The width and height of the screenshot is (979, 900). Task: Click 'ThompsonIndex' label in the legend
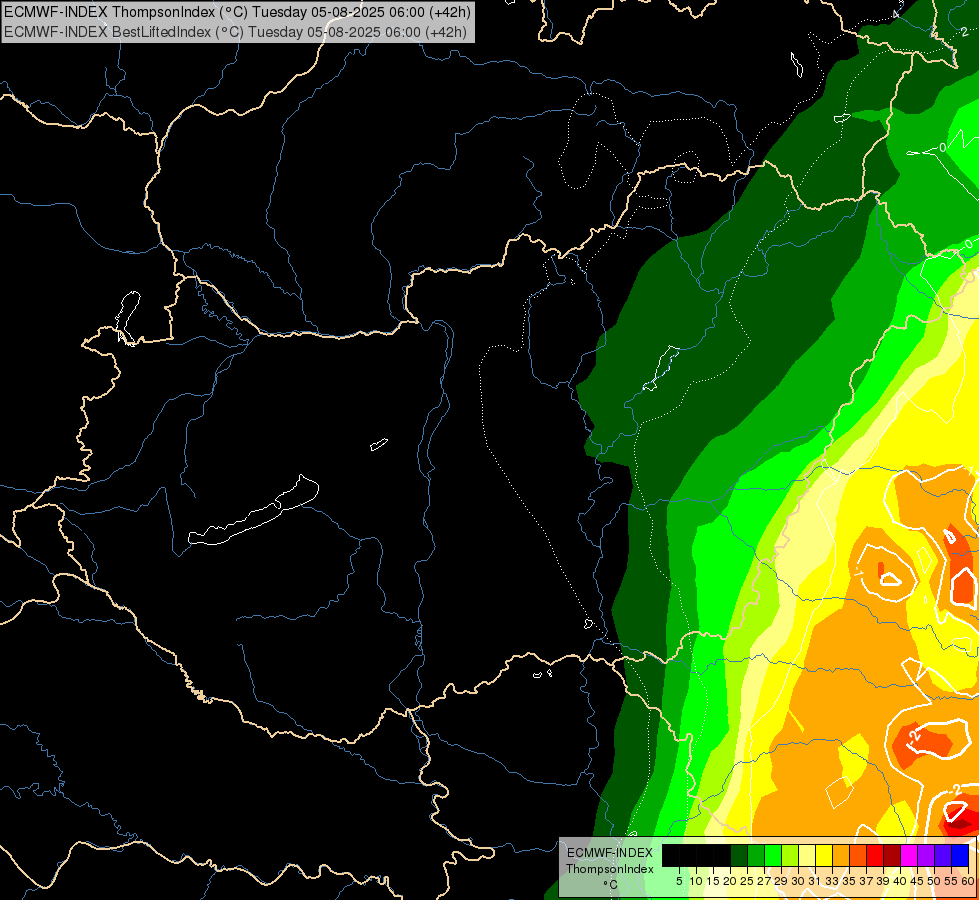click(x=609, y=869)
